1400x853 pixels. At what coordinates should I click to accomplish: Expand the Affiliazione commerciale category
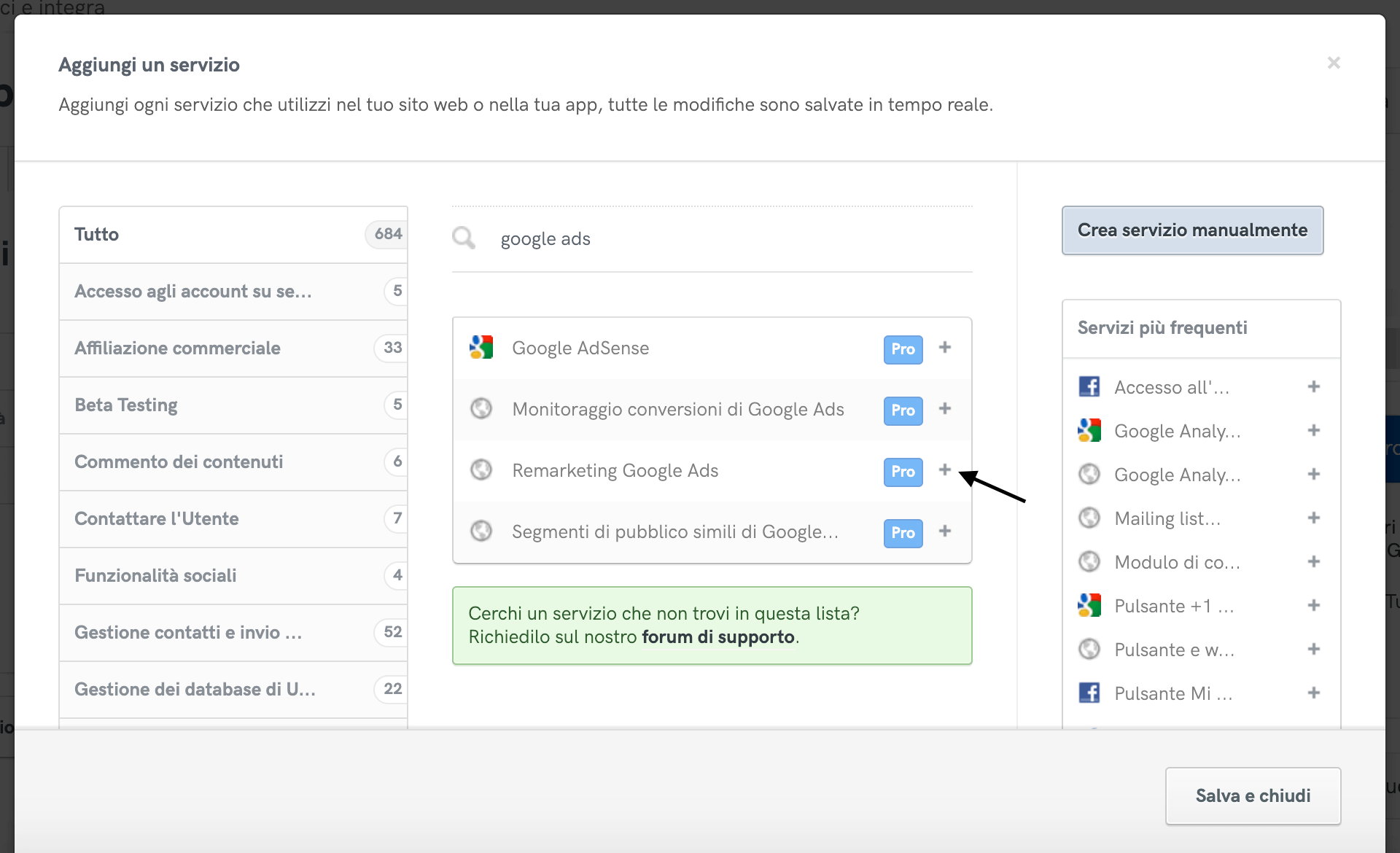tap(177, 348)
